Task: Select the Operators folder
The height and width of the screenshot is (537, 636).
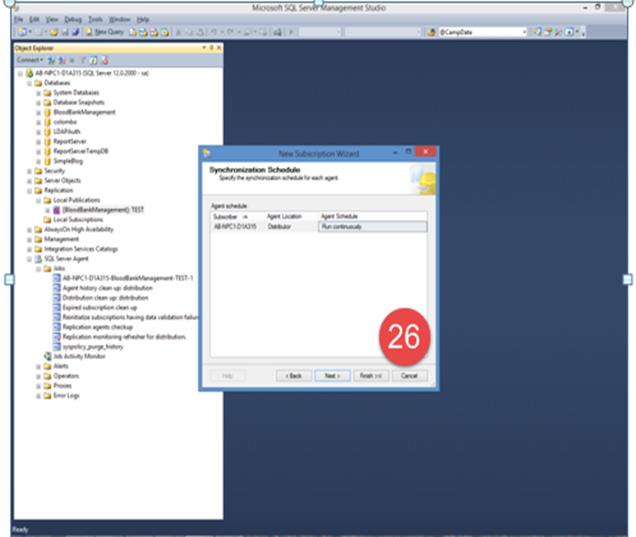Action: click(x=66, y=376)
